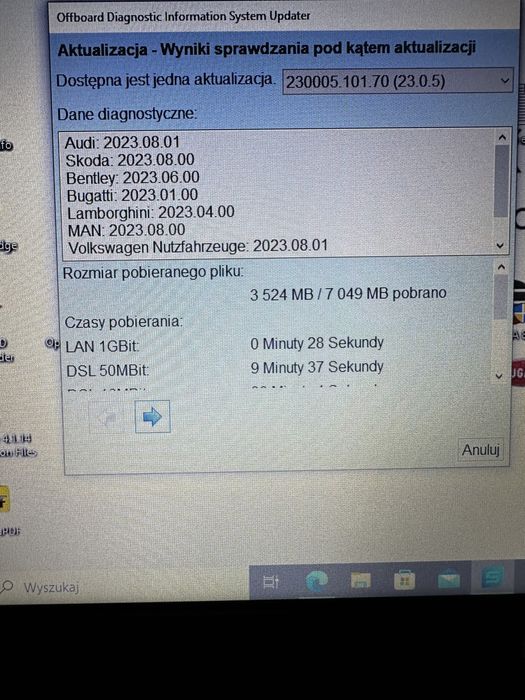Click the 'LAN 1GBit' label

(102, 346)
